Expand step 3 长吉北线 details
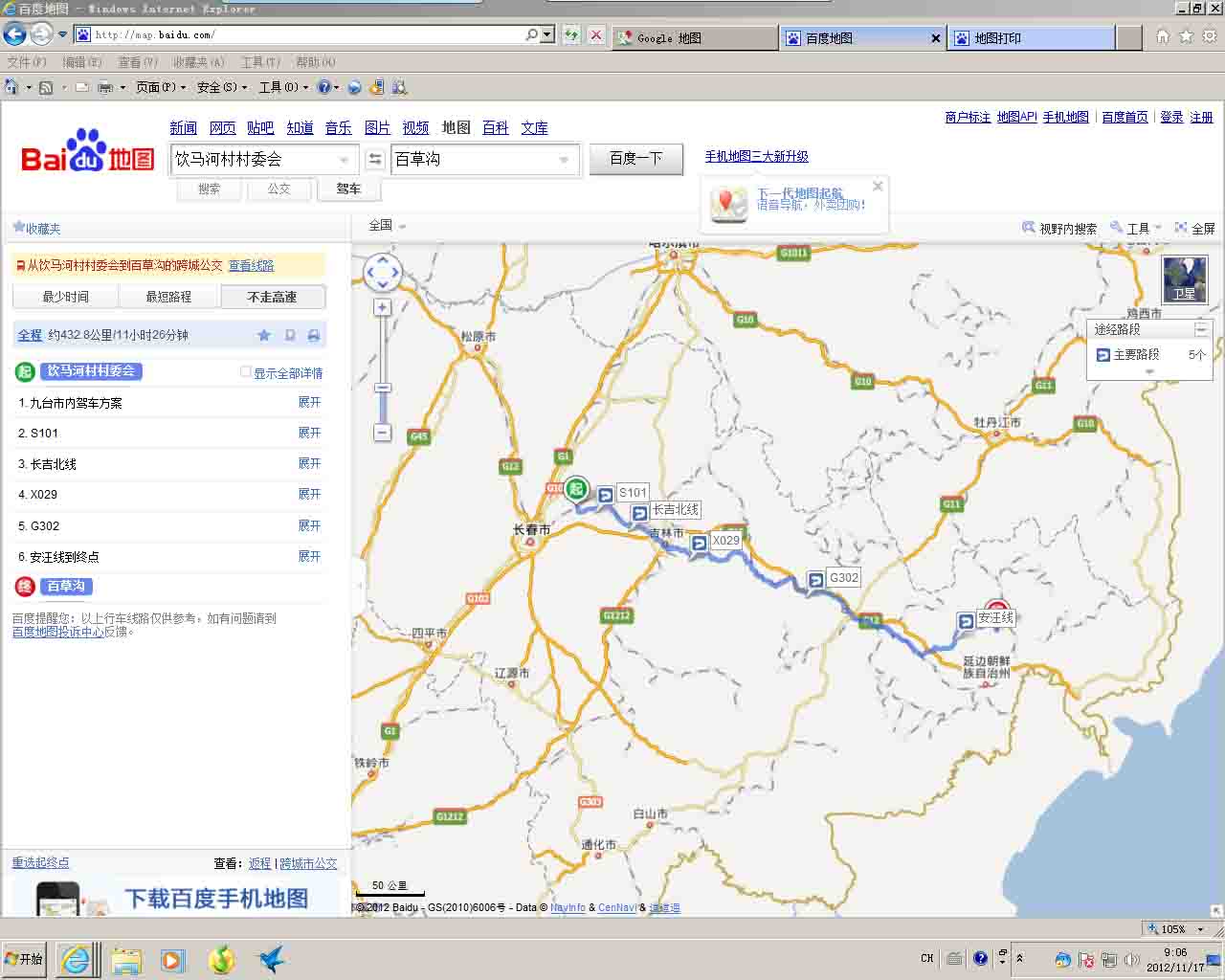 pyautogui.click(x=309, y=463)
